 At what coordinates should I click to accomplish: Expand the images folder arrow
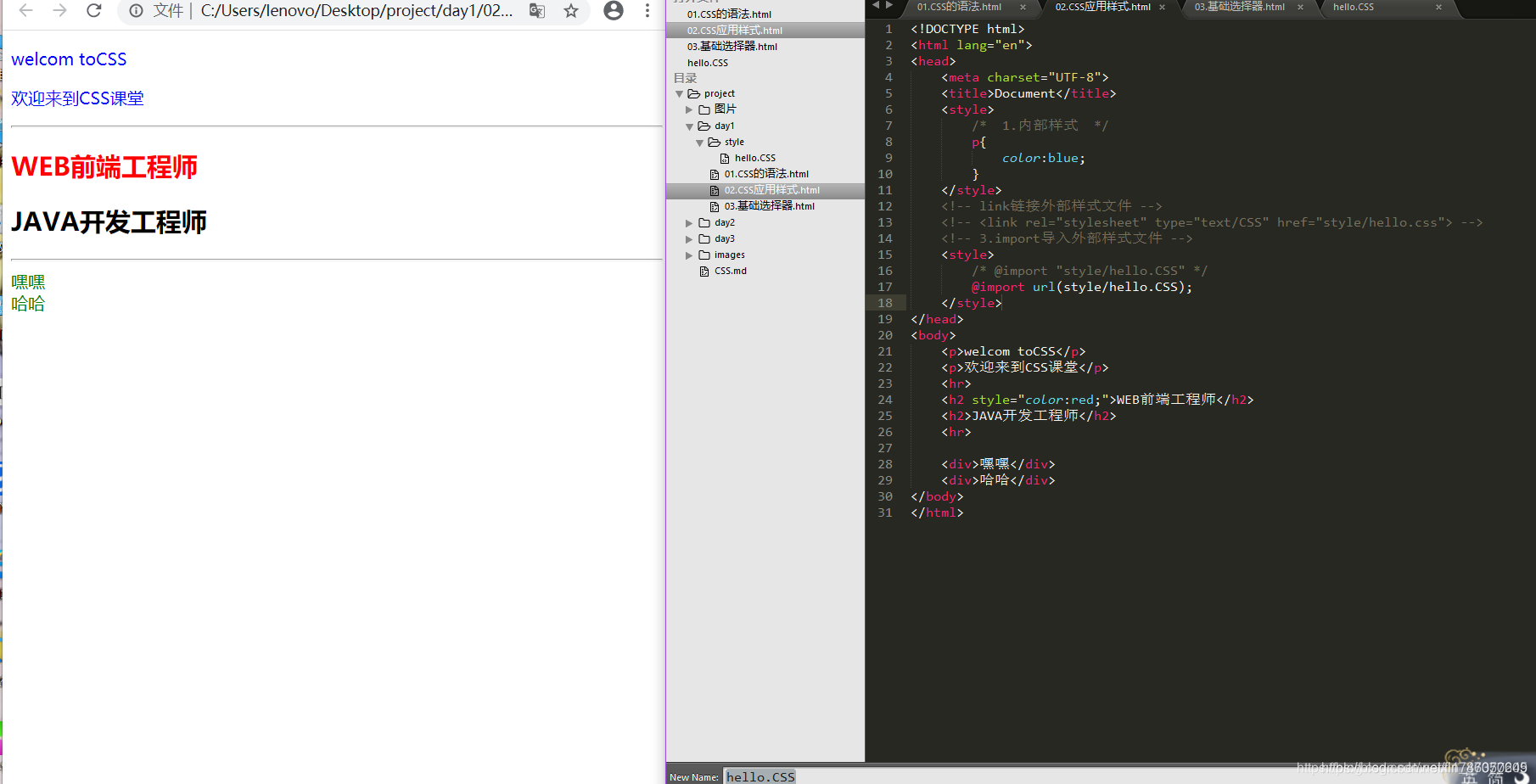coord(689,255)
